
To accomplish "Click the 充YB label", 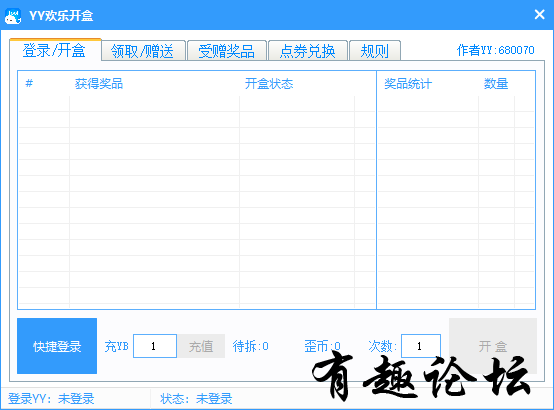I will click(x=117, y=346).
